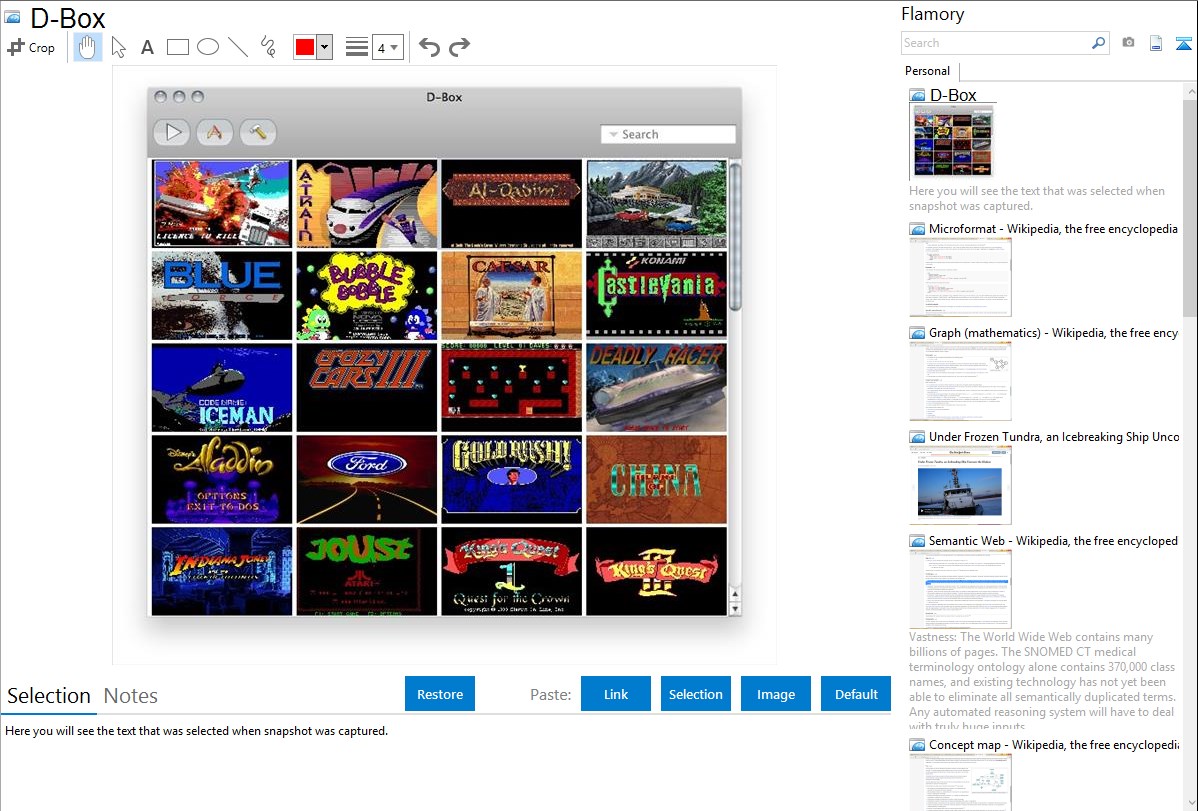
Task: Select the Crop tool
Action: point(31,47)
